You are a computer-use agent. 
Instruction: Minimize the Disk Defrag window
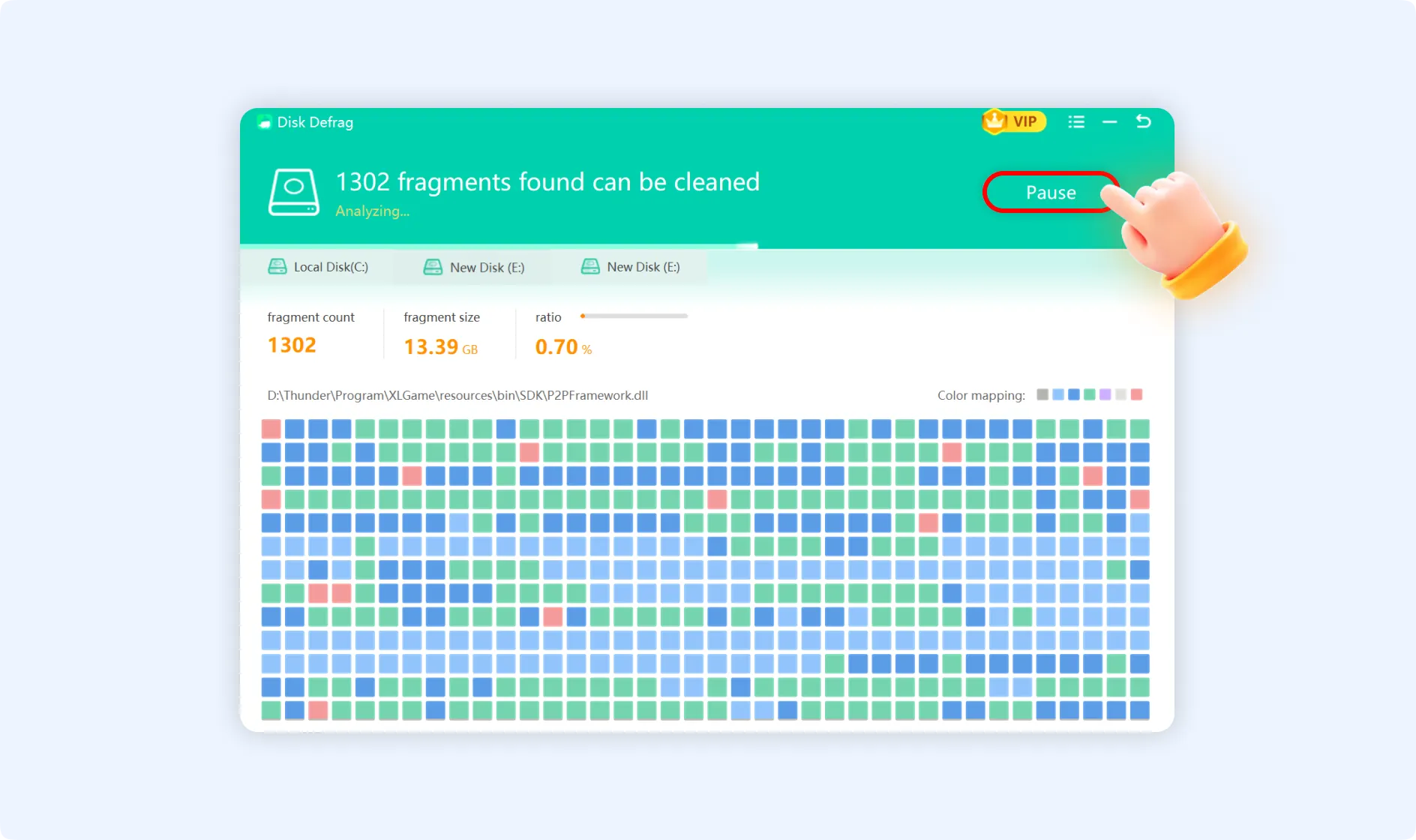point(1109,122)
